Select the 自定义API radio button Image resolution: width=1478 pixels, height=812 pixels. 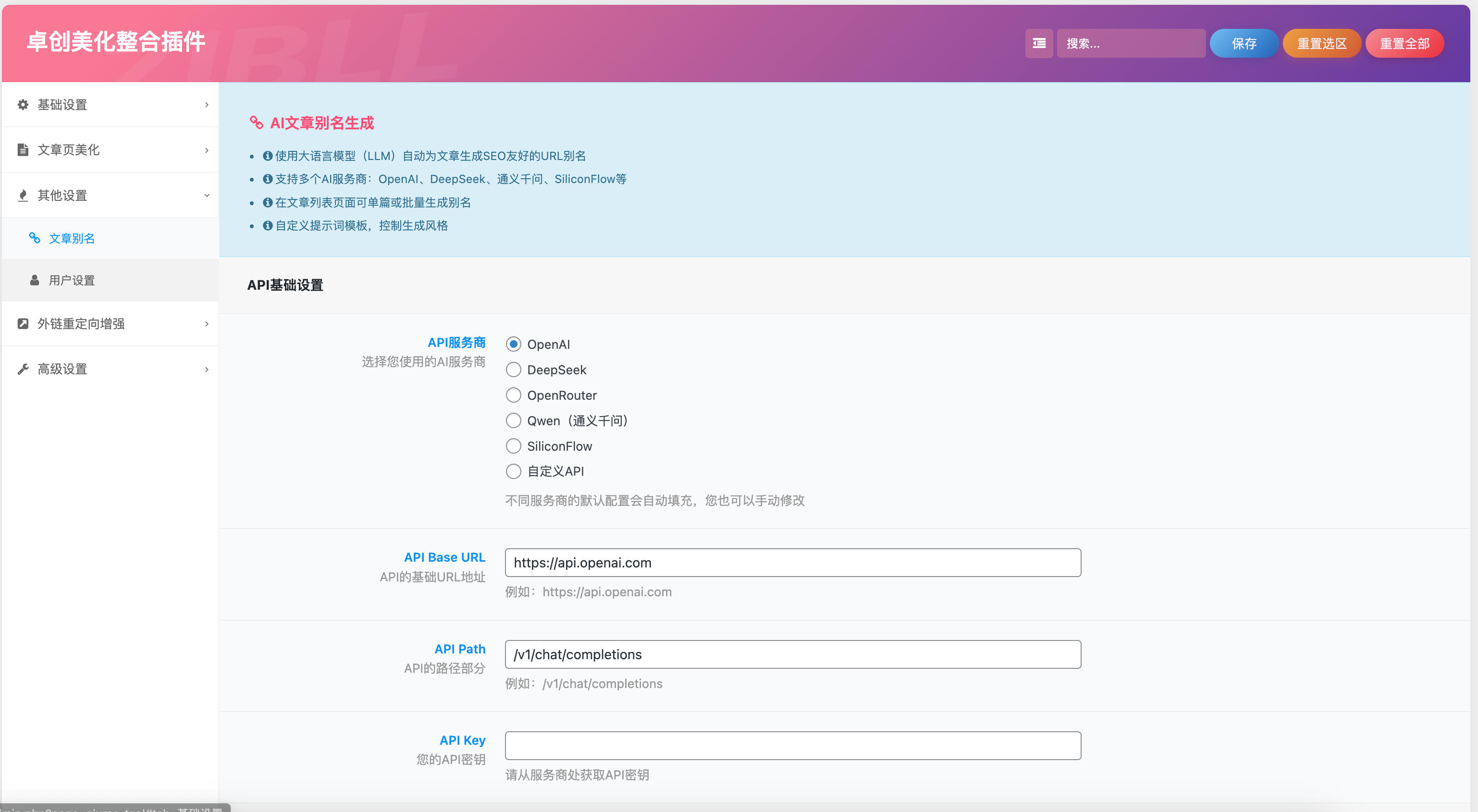pos(513,471)
